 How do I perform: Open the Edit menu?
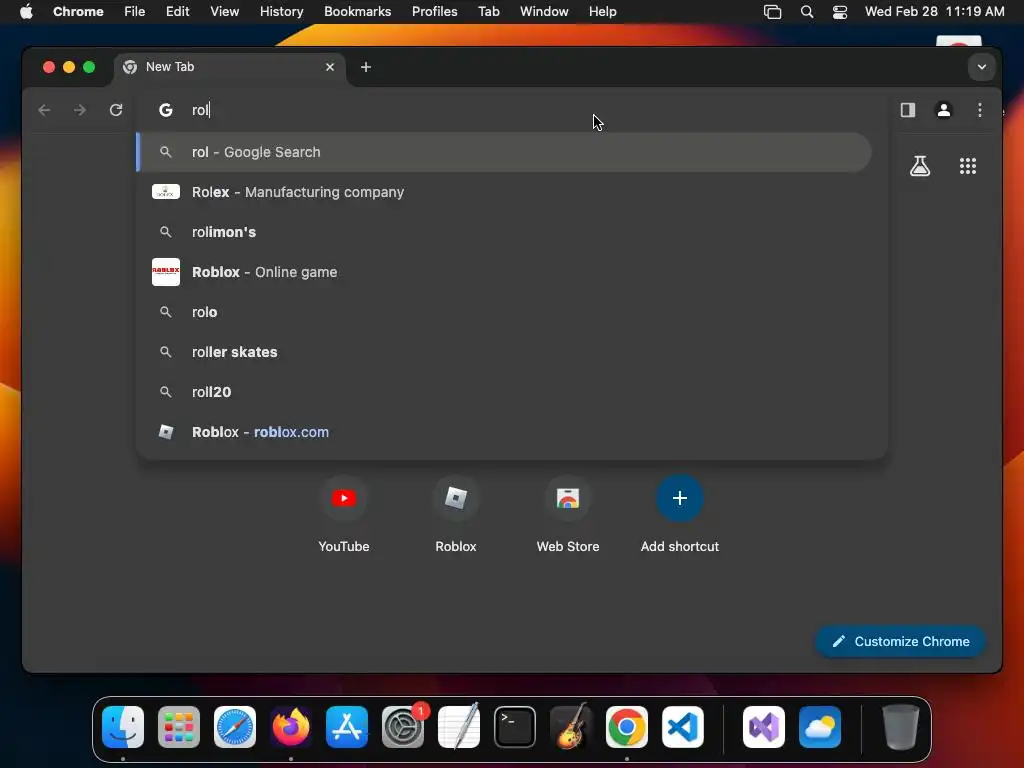pyautogui.click(x=177, y=11)
